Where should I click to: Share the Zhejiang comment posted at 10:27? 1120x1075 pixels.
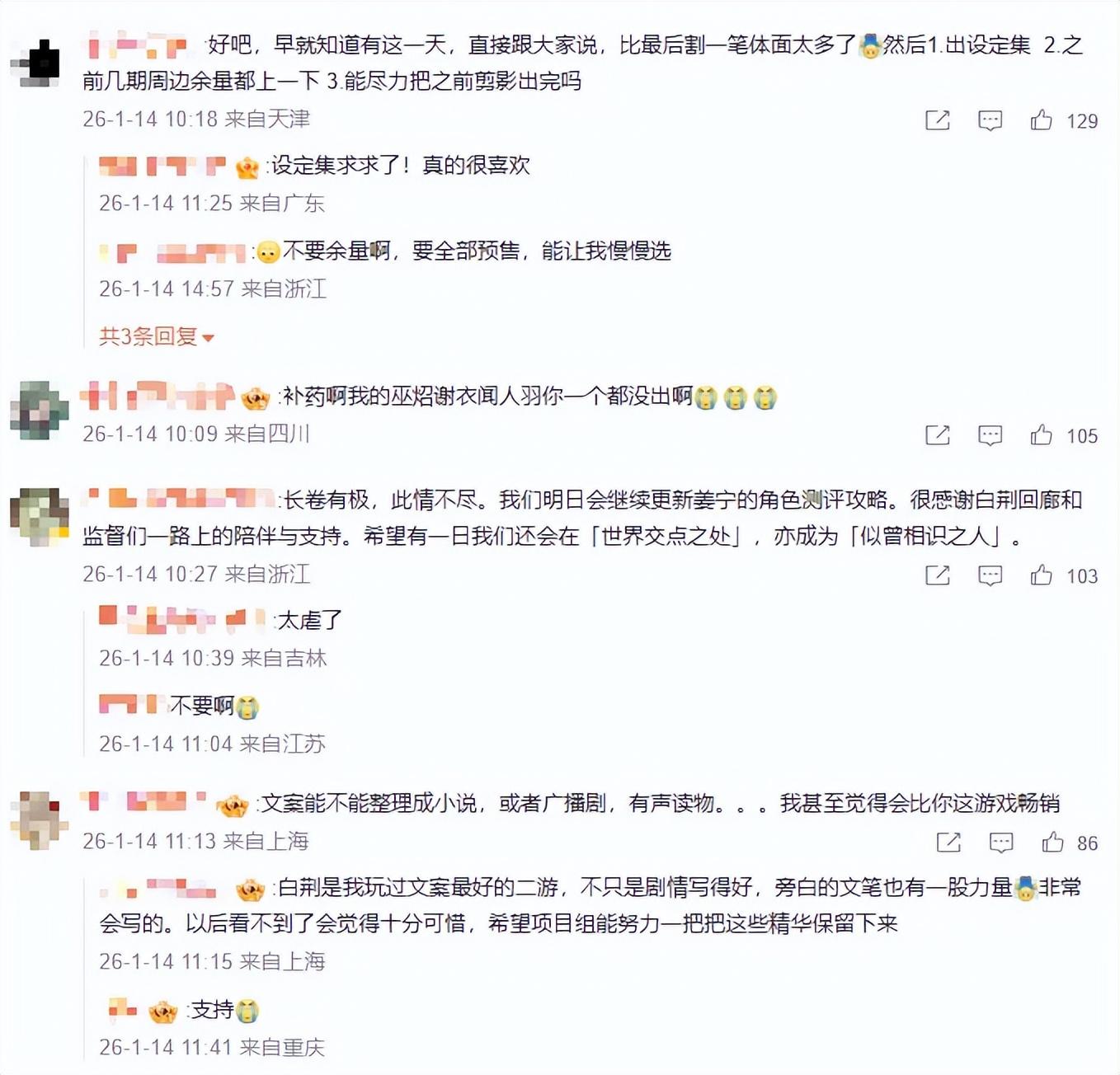tap(938, 575)
